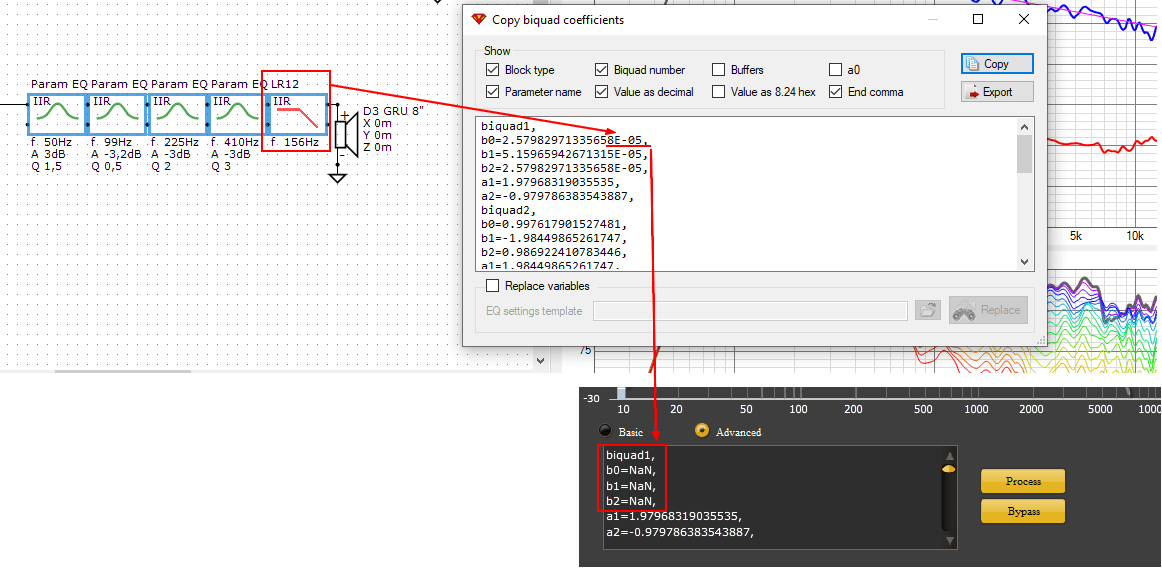The width and height of the screenshot is (1162, 568).
Task: Toggle the Parameter name checkbox
Action: [x=492, y=92]
